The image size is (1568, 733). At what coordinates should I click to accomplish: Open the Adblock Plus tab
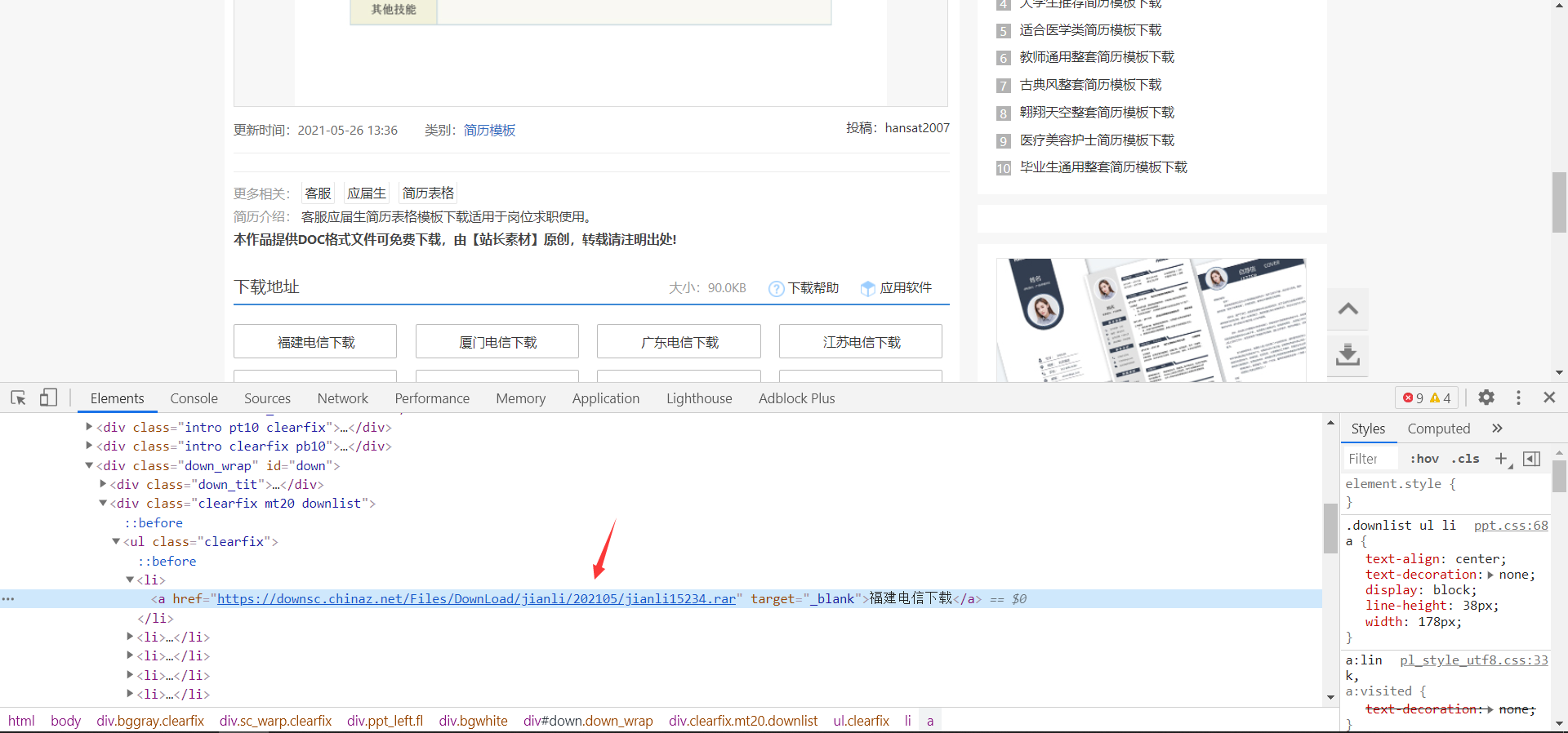[x=796, y=398]
